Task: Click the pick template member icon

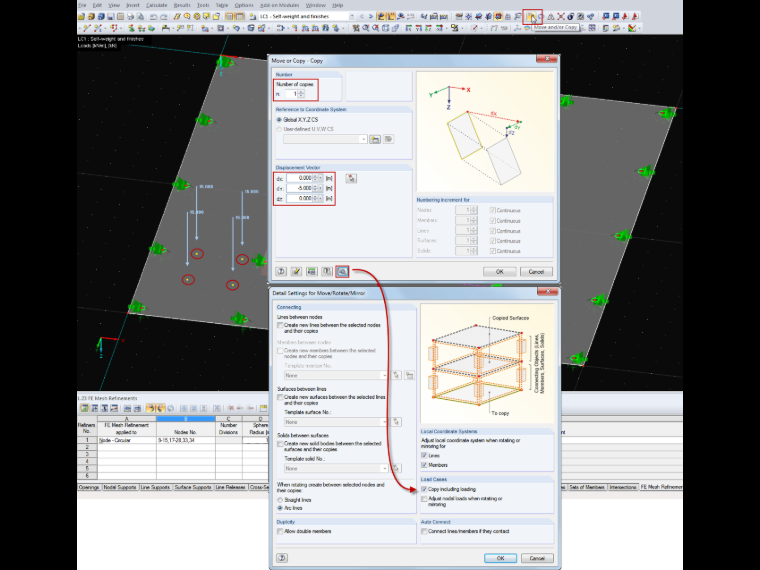Action: pos(396,375)
